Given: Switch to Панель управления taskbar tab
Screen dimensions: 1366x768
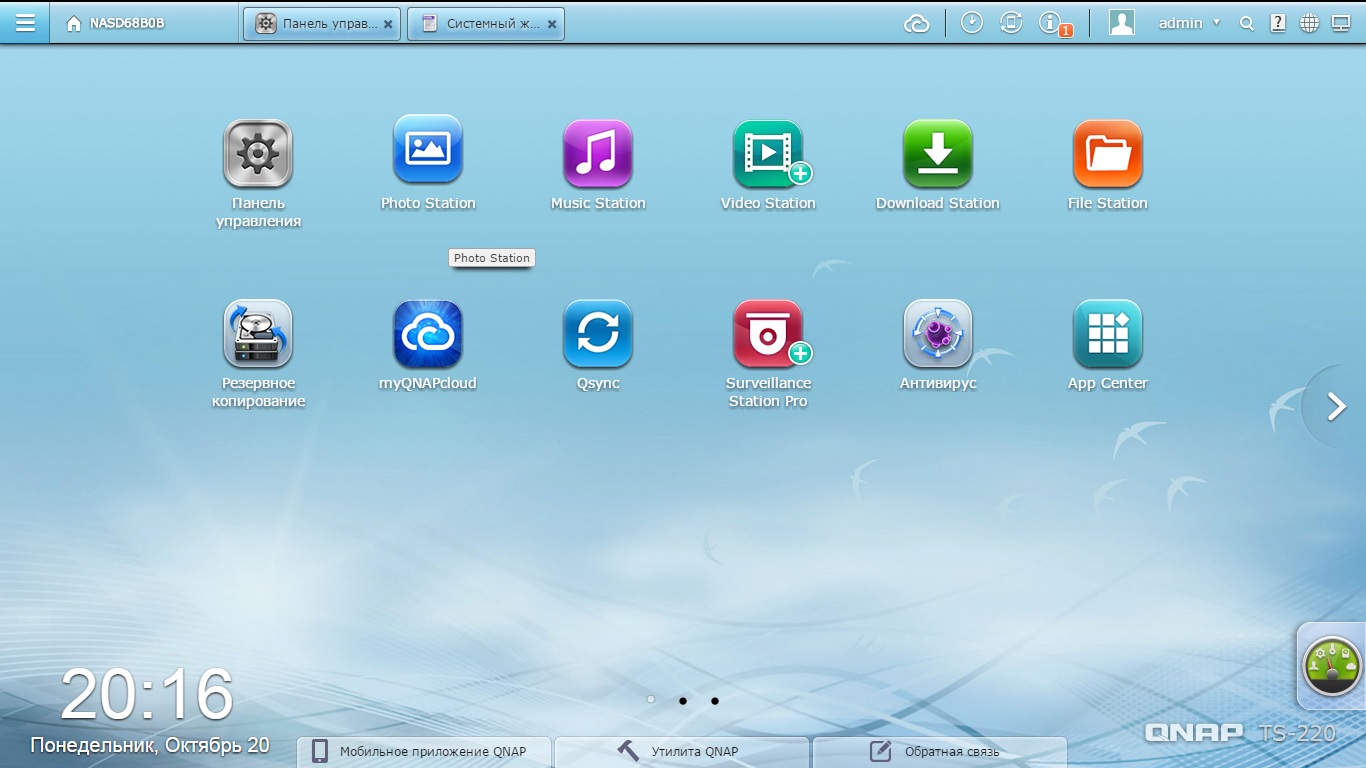Looking at the screenshot, I should (x=322, y=24).
